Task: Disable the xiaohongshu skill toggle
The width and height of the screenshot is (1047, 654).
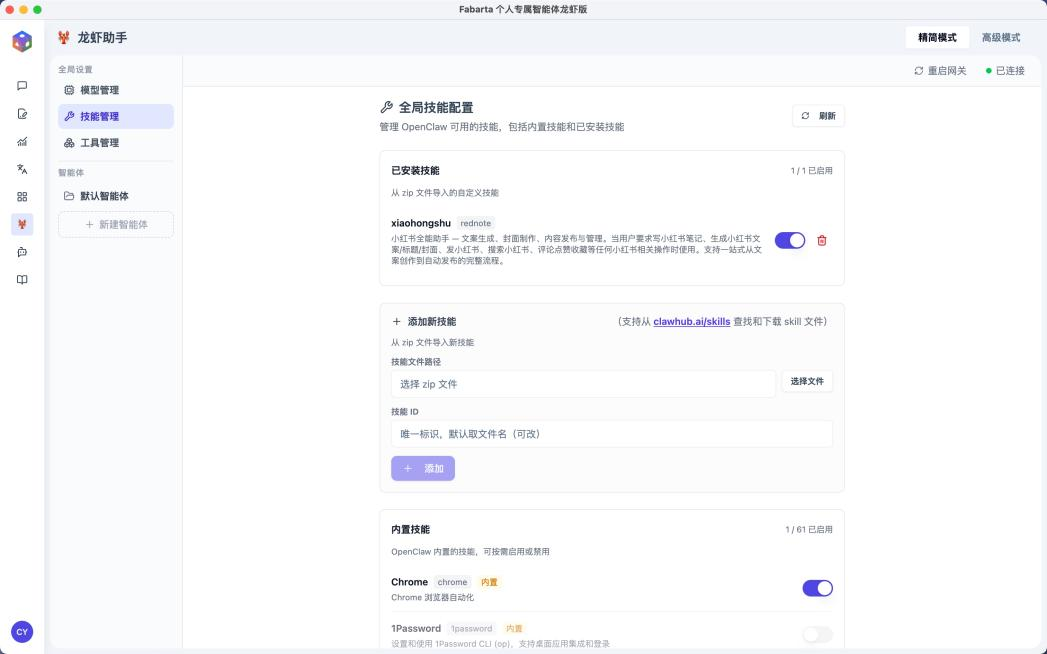Action: click(789, 240)
